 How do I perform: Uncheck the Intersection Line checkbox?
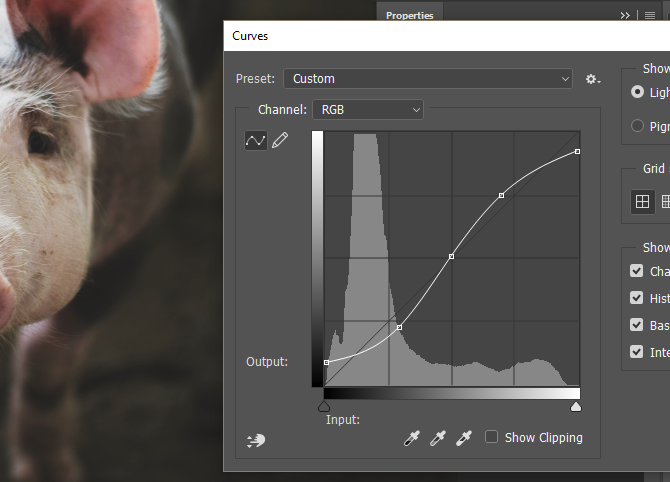point(636,352)
